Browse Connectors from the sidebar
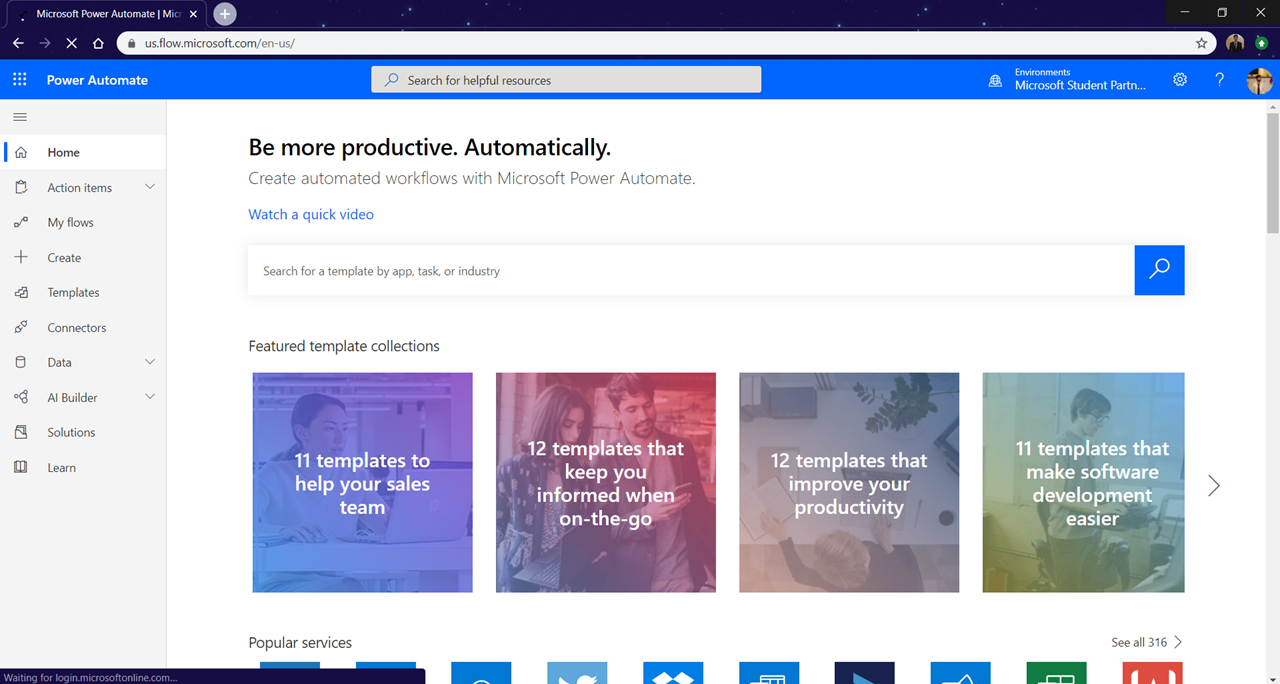1280x684 pixels. point(77,327)
